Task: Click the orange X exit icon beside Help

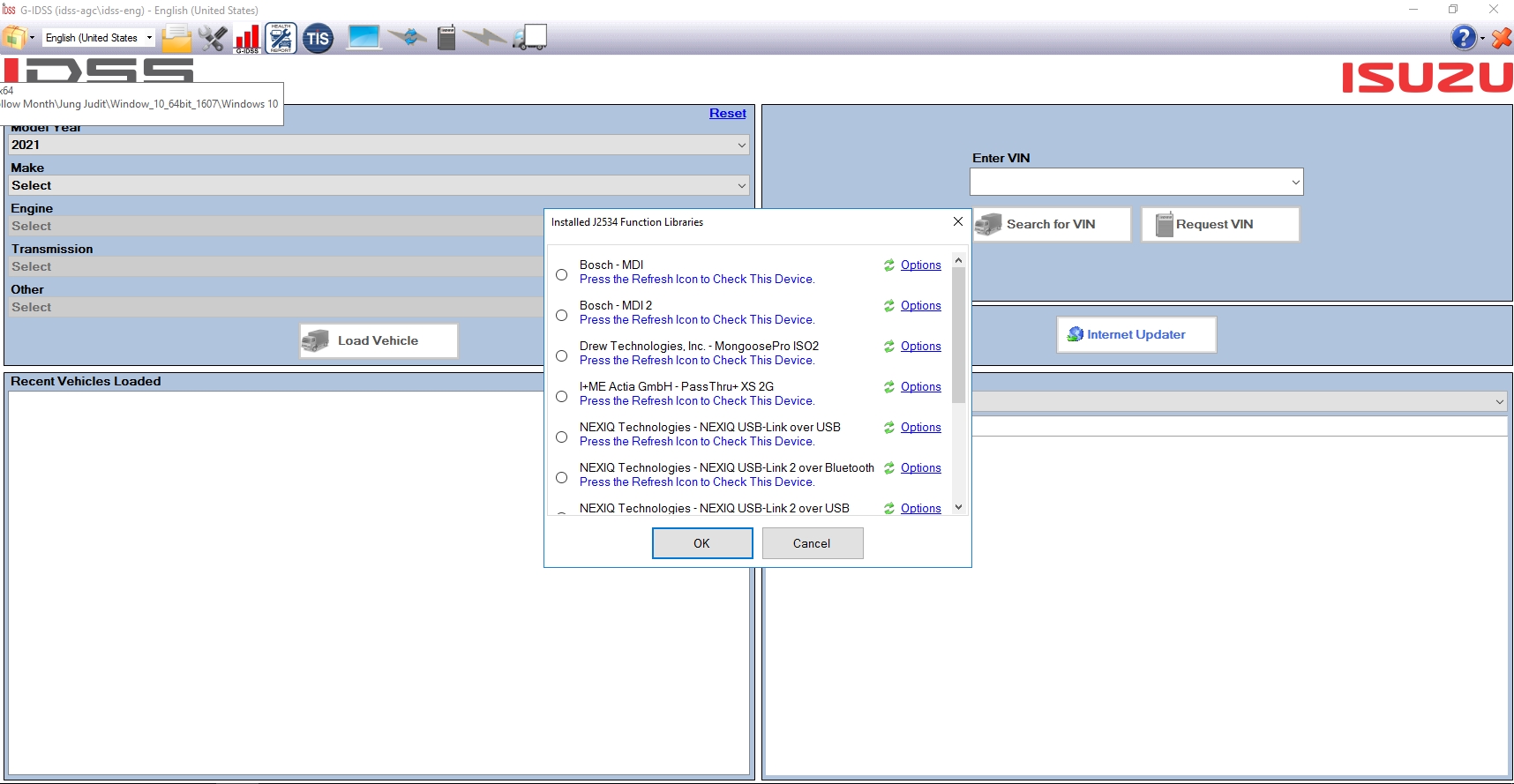Action: point(1502,38)
